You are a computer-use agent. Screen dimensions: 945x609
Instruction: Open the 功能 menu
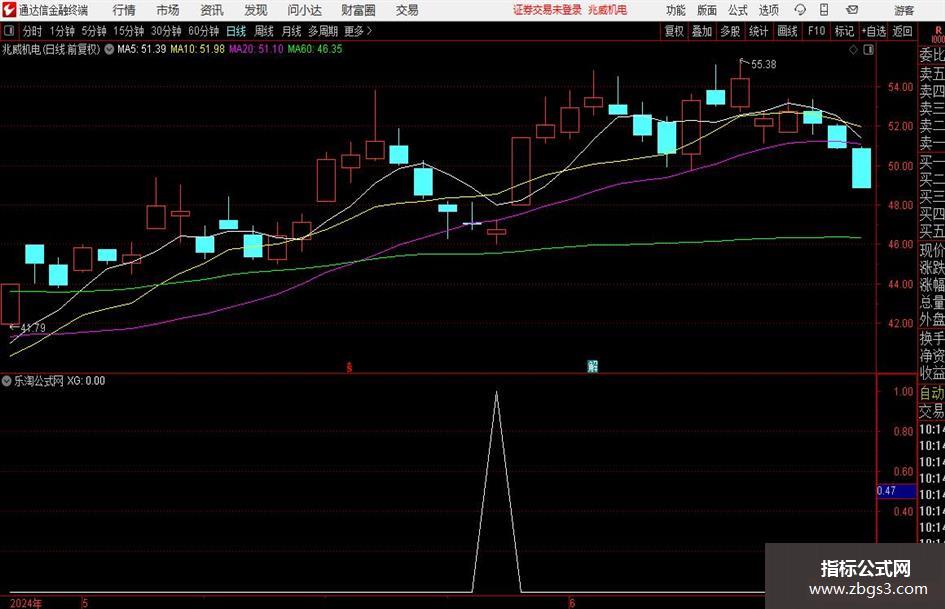click(x=676, y=10)
